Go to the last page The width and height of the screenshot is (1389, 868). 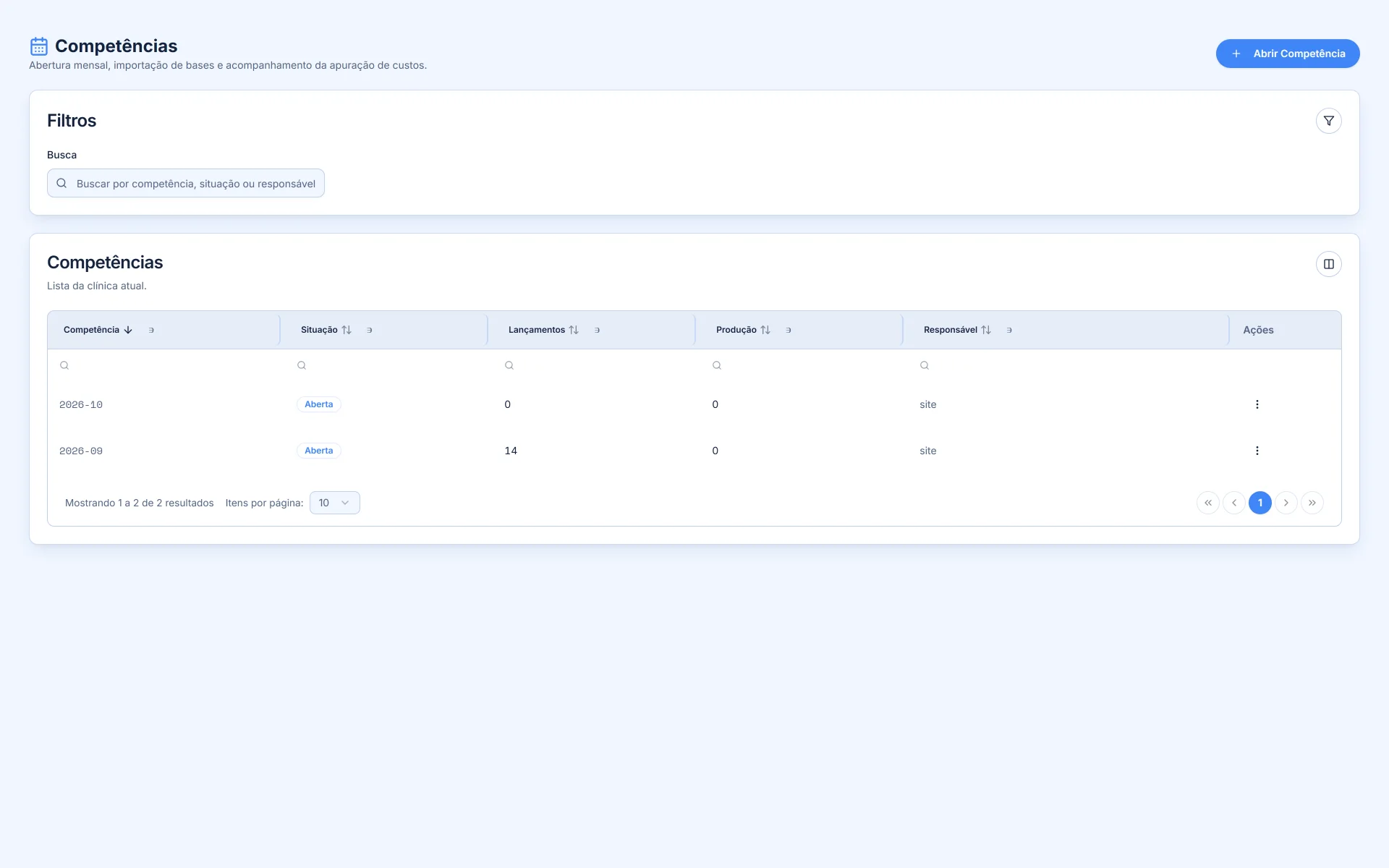(x=1312, y=503)
